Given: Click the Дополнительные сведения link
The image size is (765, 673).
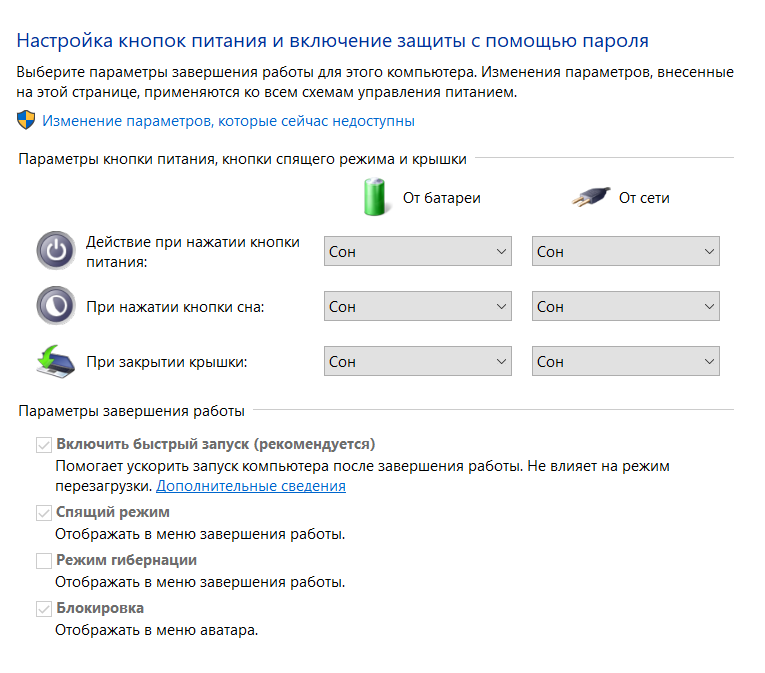Looking at the screenshot, I should click(x=251, y=486).
